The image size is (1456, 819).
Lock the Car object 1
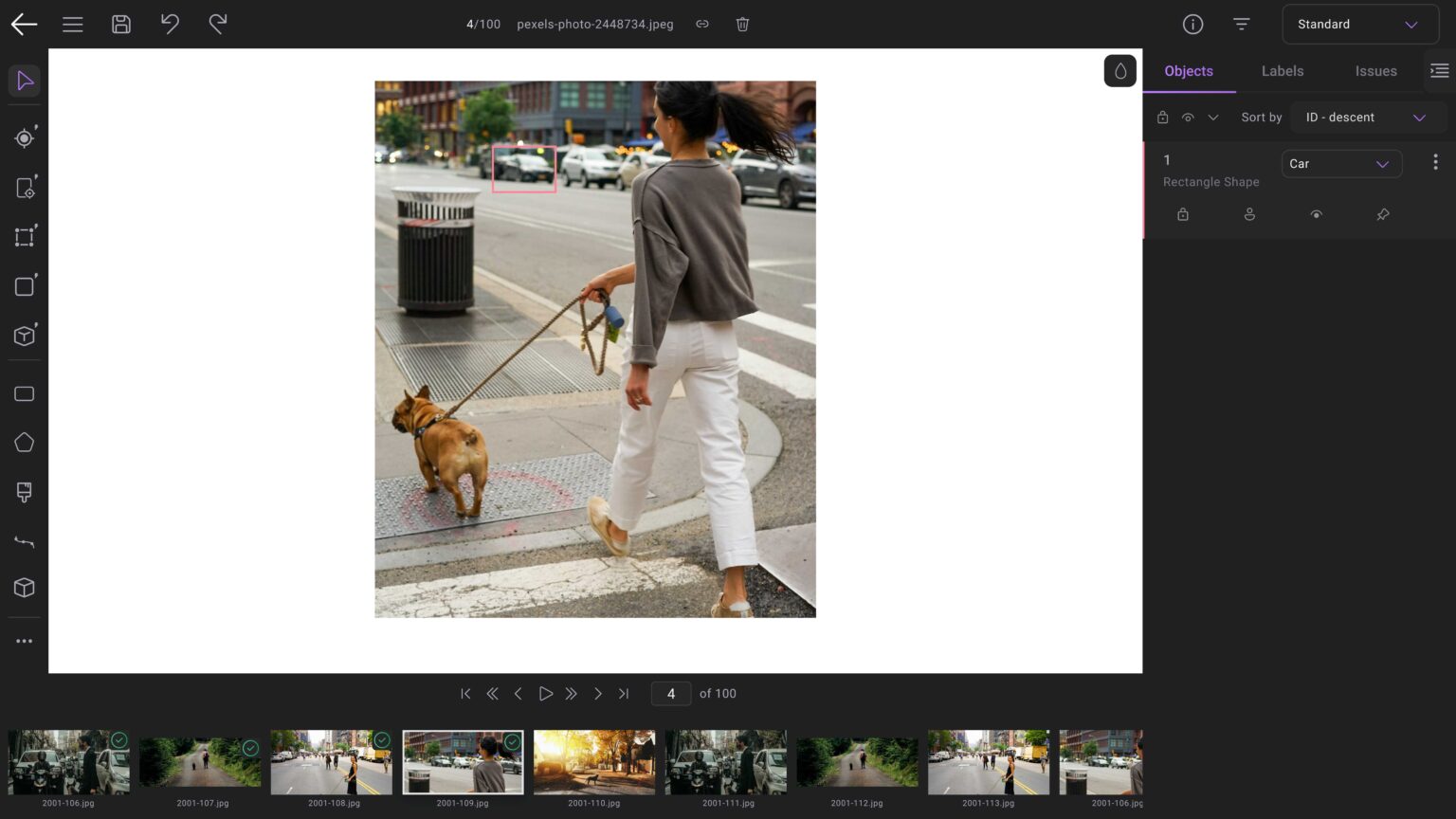(x=1183, y=215)
